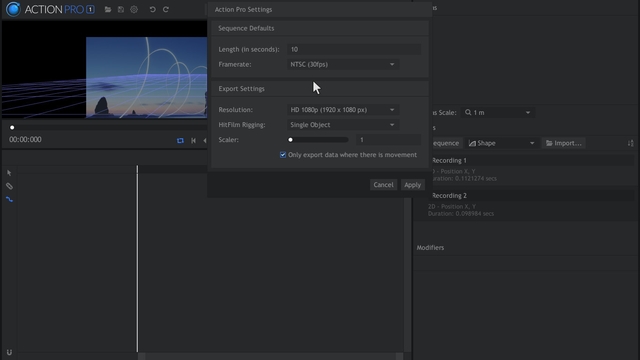Click the step back playback arrow
The height and width of the screenshot is (360, 640).
[204, 140]
